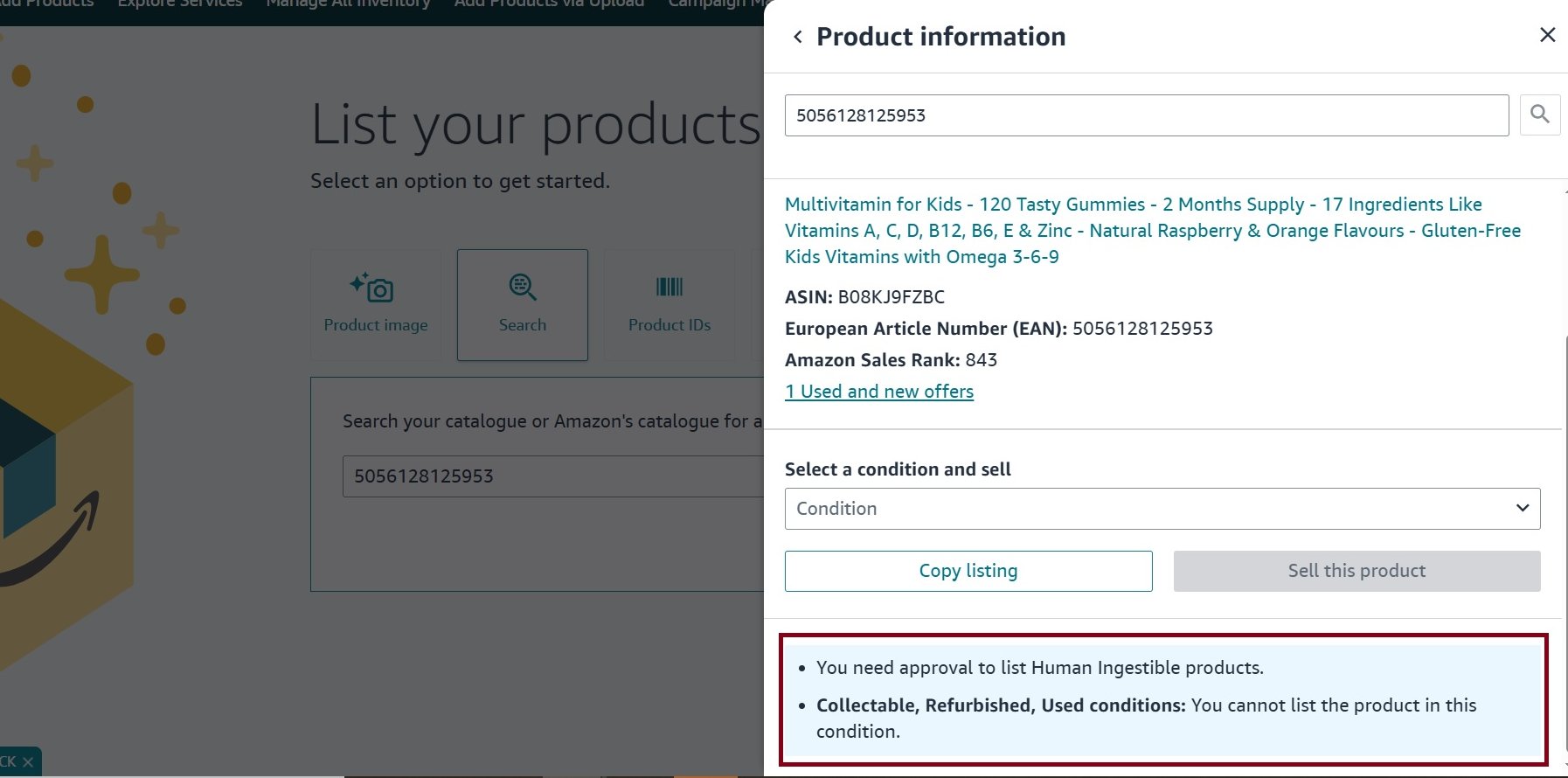This screenshot has height=778, width=1568.
Task: Go back using the Product information chevron
Action: click(x=797, y=37)
